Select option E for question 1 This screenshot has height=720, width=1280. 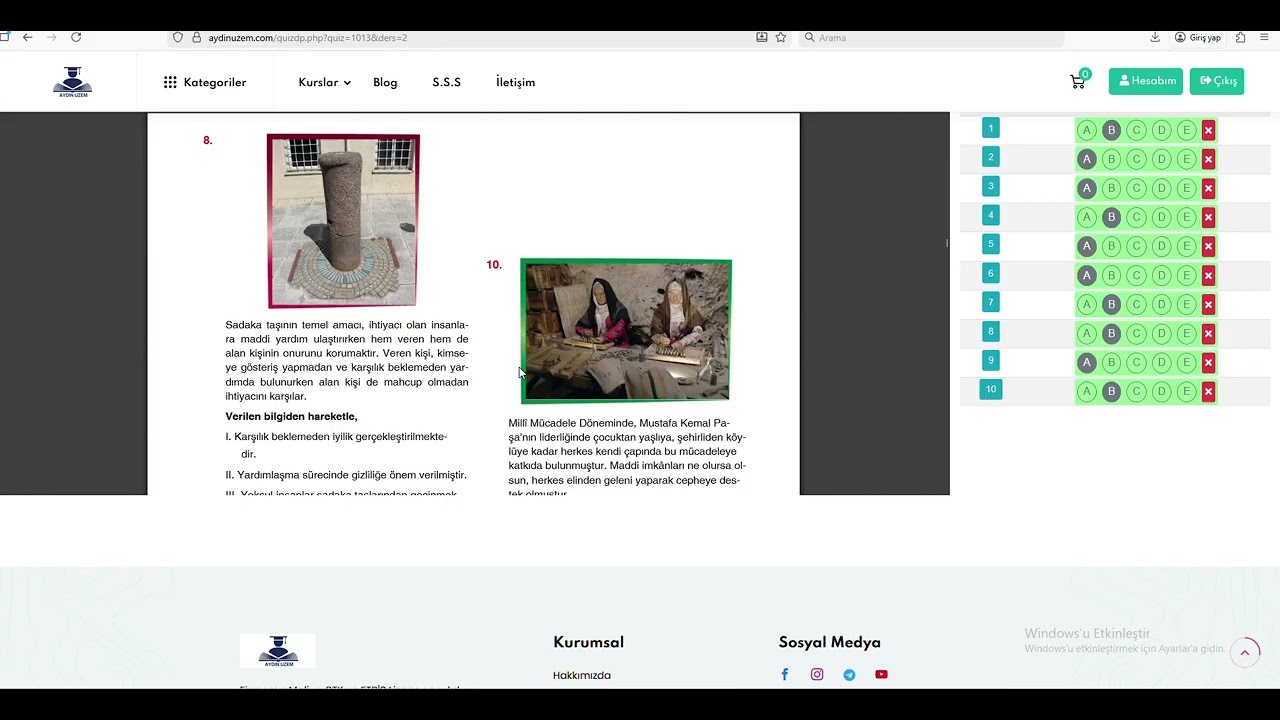tap(1186, 130)
